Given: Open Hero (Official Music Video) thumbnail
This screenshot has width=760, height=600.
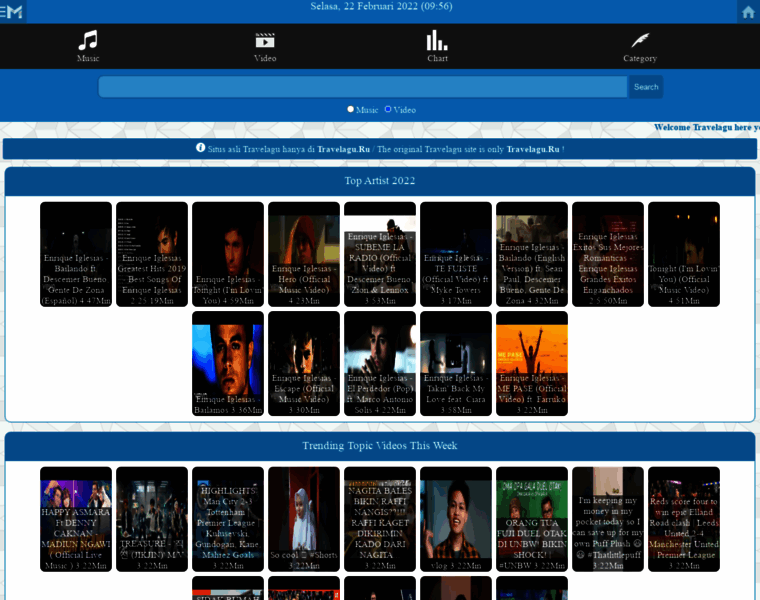Looking at the screenshot, I should coord(304,254).
